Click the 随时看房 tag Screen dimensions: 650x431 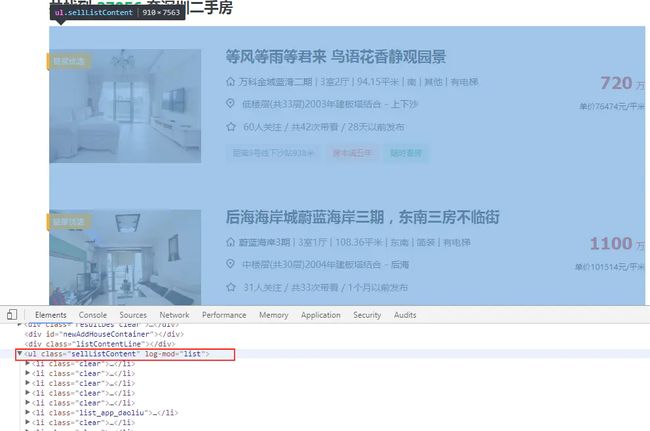pos(406,153)
